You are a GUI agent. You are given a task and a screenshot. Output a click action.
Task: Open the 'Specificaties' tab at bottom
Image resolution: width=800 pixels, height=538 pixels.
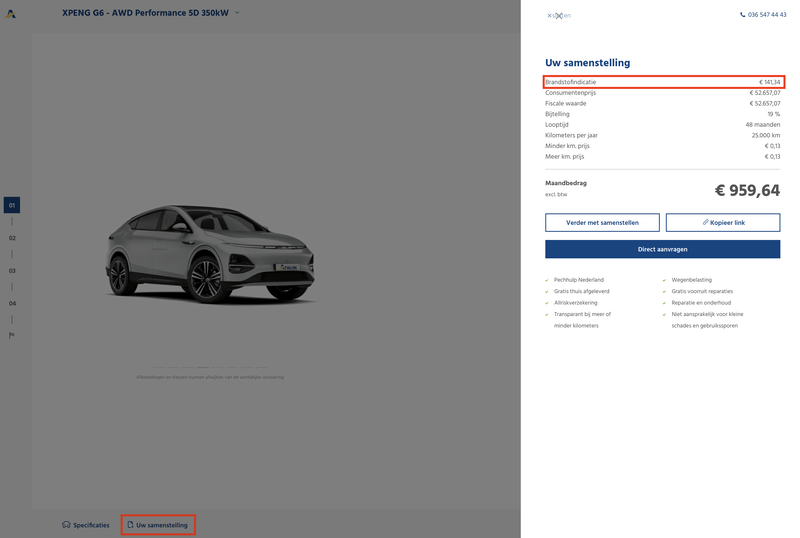[86, 525]
